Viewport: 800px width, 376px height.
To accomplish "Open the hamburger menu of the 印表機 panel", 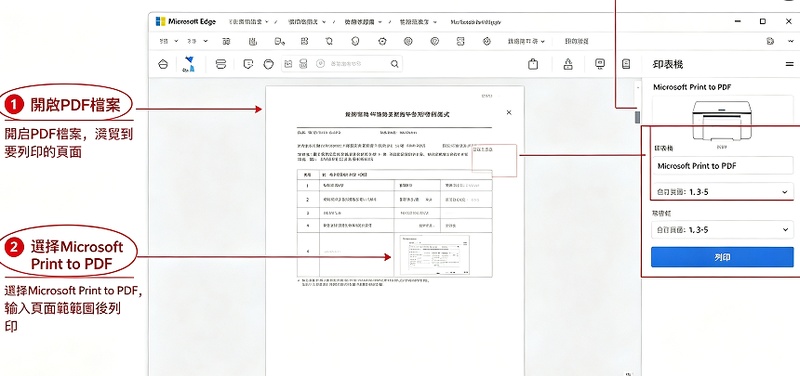I will 789,64.
